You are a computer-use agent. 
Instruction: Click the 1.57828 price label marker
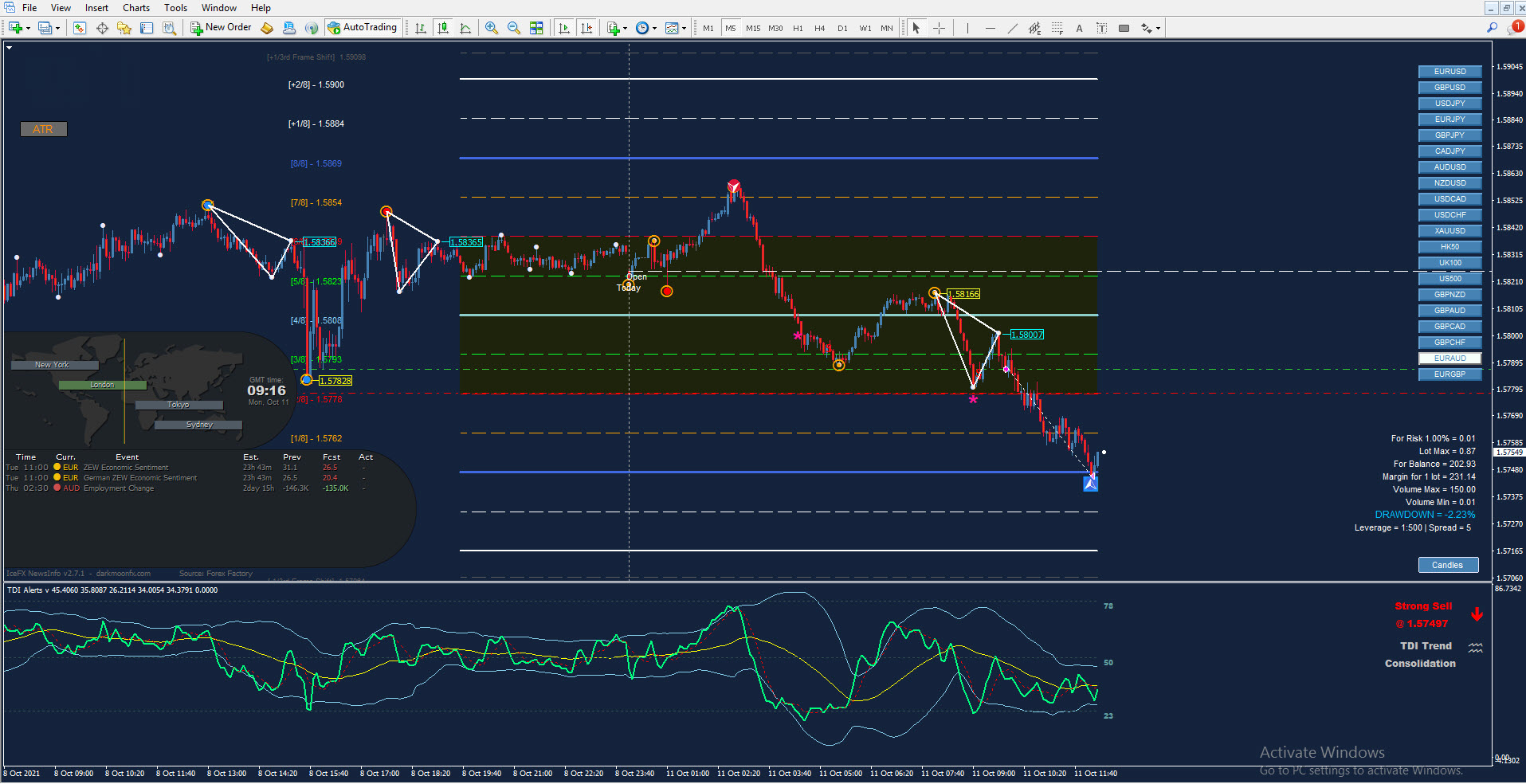pyautogui.click(x=335, y=381)
